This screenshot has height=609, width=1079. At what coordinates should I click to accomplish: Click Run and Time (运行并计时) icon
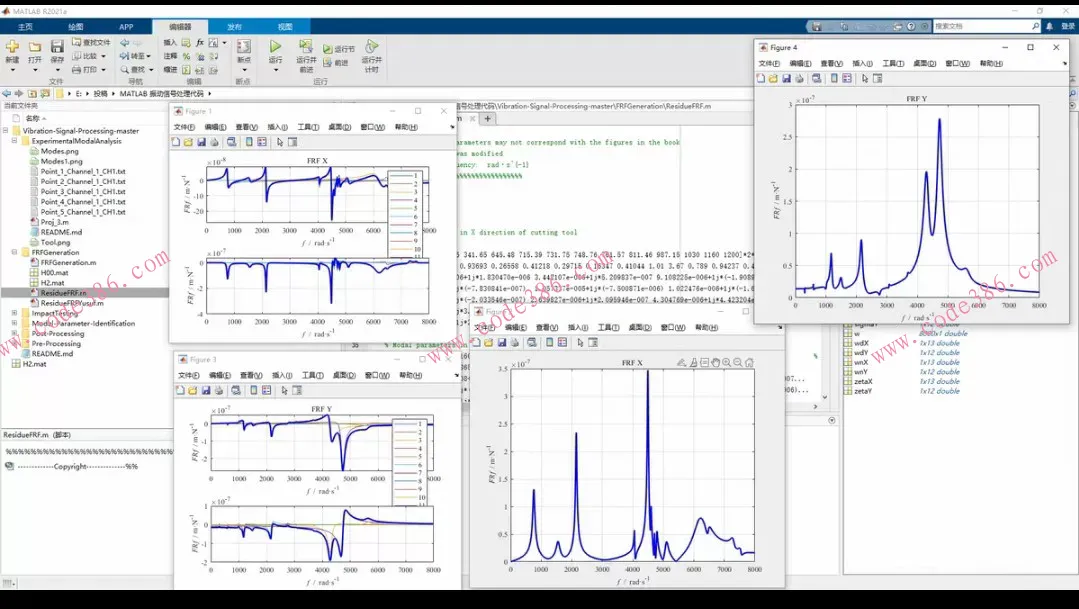[x=371, y=46]
